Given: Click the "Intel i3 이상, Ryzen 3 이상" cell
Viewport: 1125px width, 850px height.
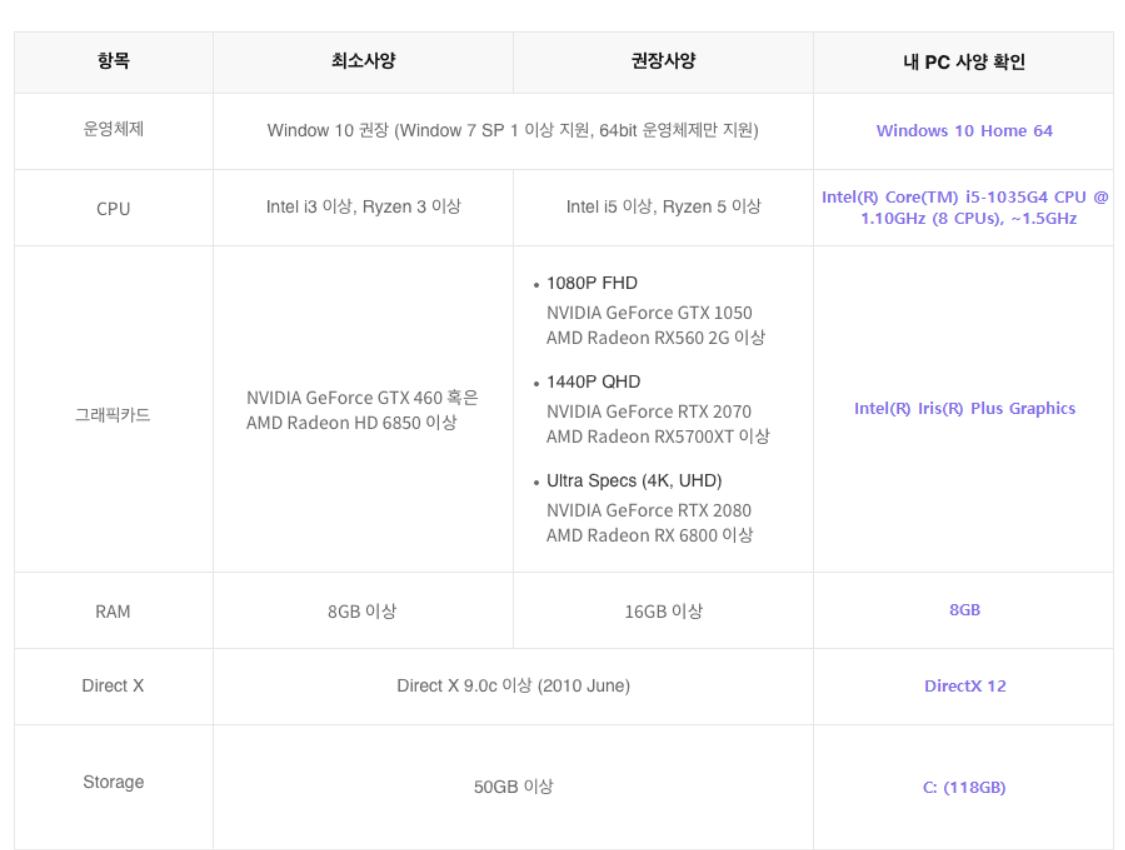Looking at the screenshot, I should pyautogui.click(x=363, y=207).
